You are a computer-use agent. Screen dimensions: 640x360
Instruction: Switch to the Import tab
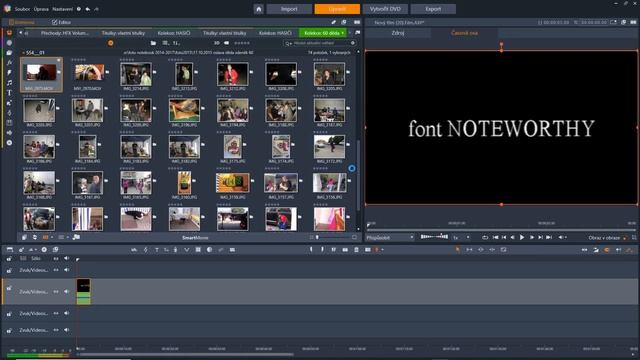click(x=289, y=9)
